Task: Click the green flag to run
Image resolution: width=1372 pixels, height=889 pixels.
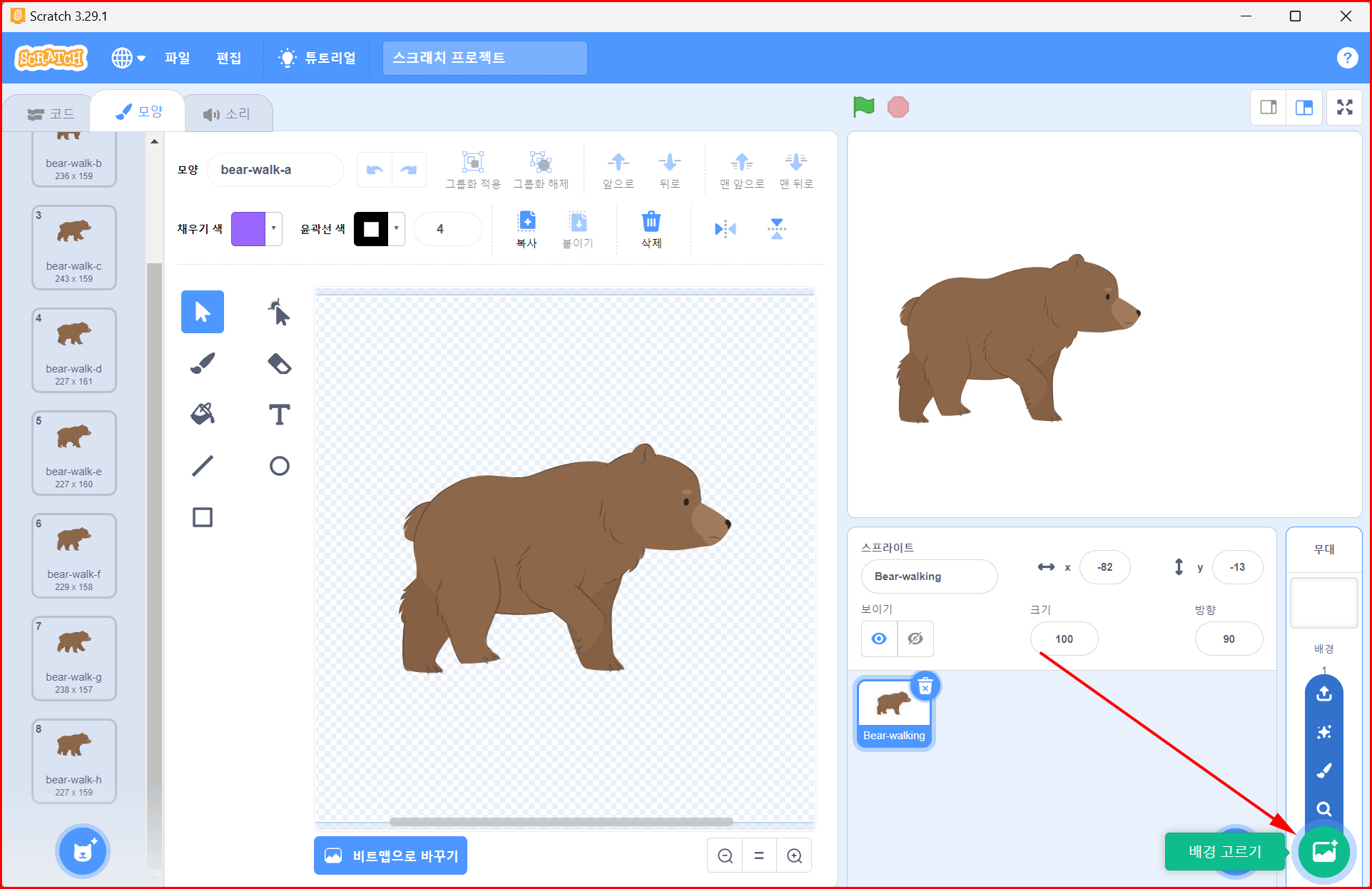Action: [x=863, y=107]
